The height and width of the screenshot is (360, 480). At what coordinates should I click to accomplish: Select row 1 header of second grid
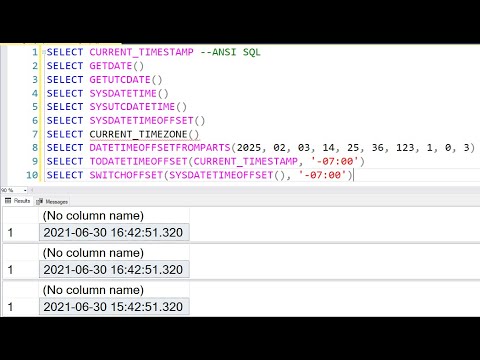point(21,270)
